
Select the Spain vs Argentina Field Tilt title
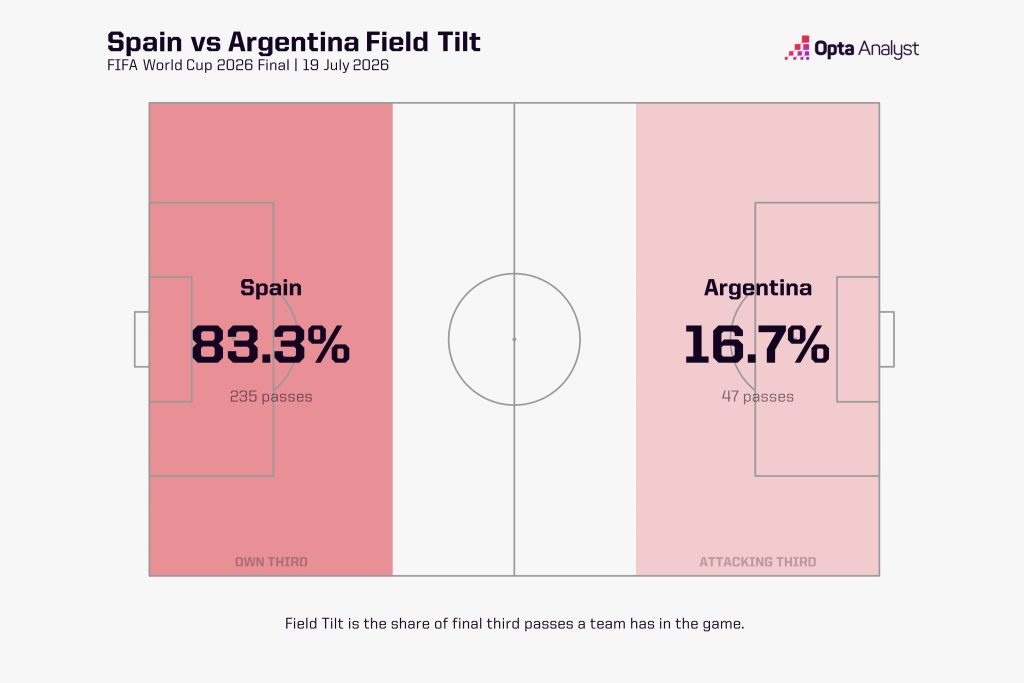tap(294, 42)
